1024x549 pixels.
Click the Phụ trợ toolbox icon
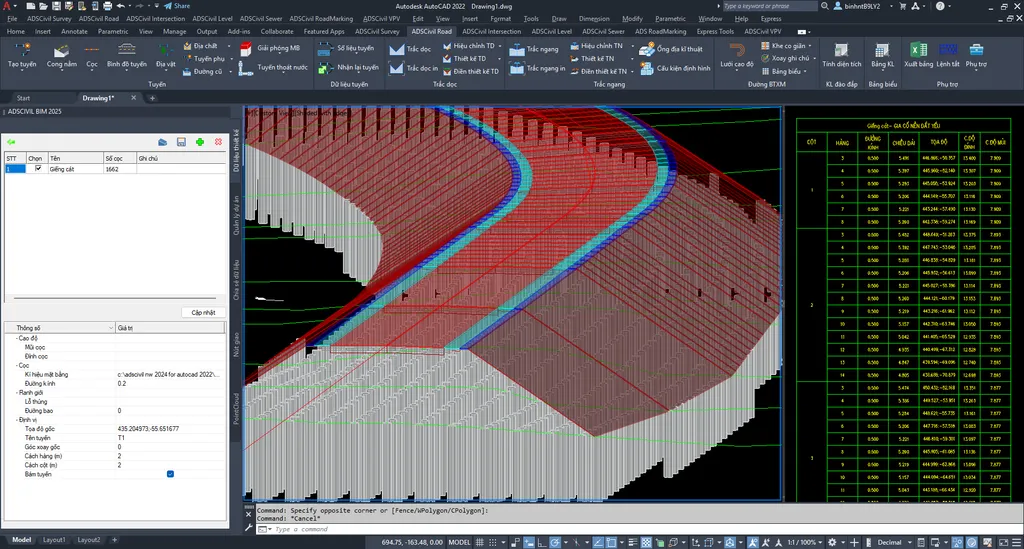coord(976,50)
